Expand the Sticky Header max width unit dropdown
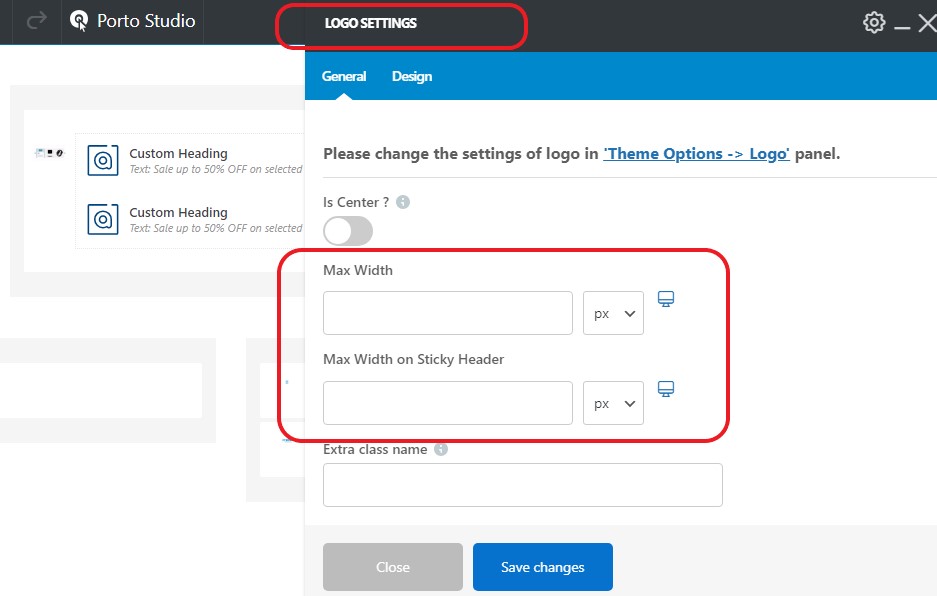 click(x=613, y=403)
